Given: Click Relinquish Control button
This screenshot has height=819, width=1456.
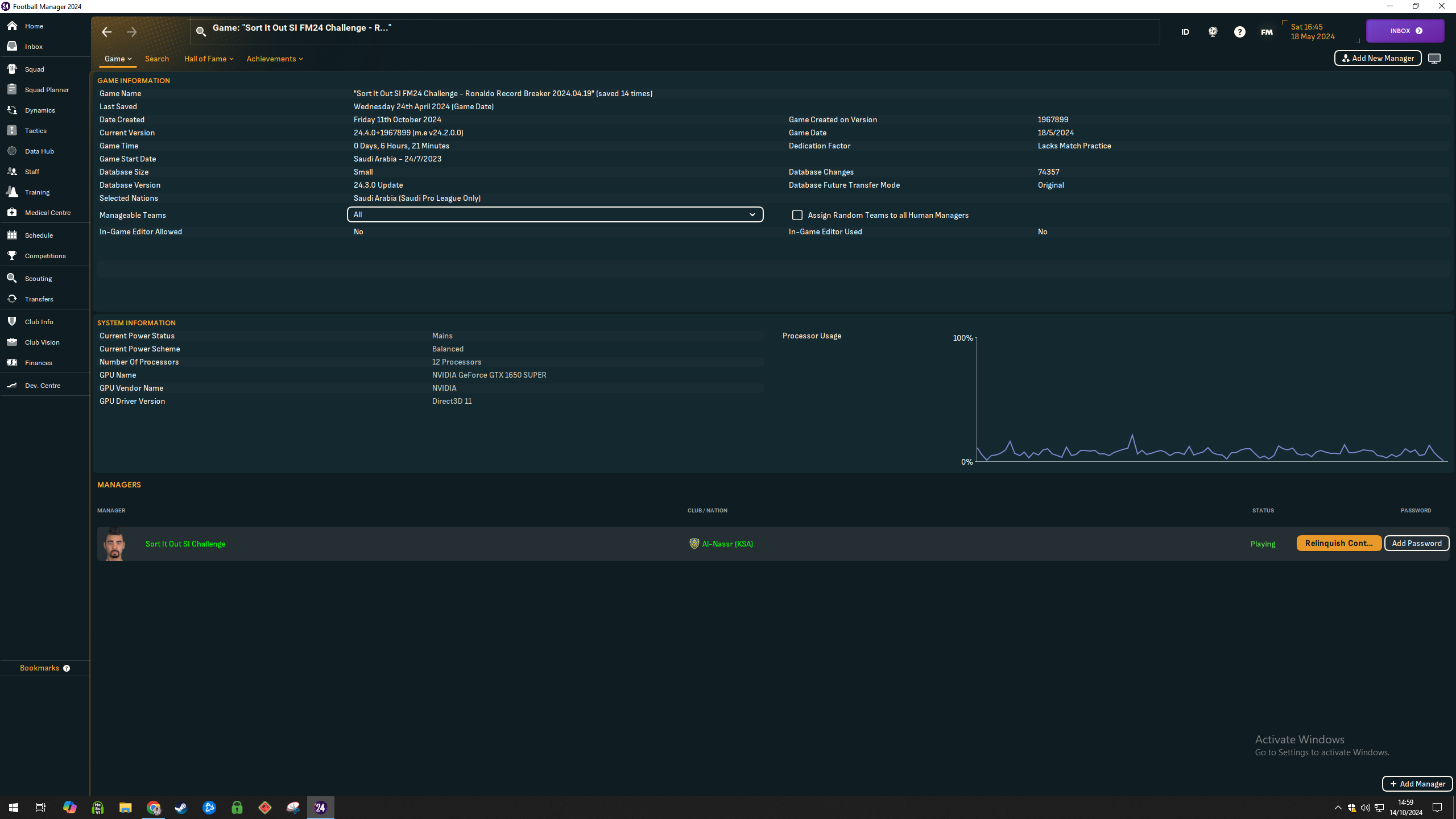Looking at the screenshot, I should tap(1339, 543).
